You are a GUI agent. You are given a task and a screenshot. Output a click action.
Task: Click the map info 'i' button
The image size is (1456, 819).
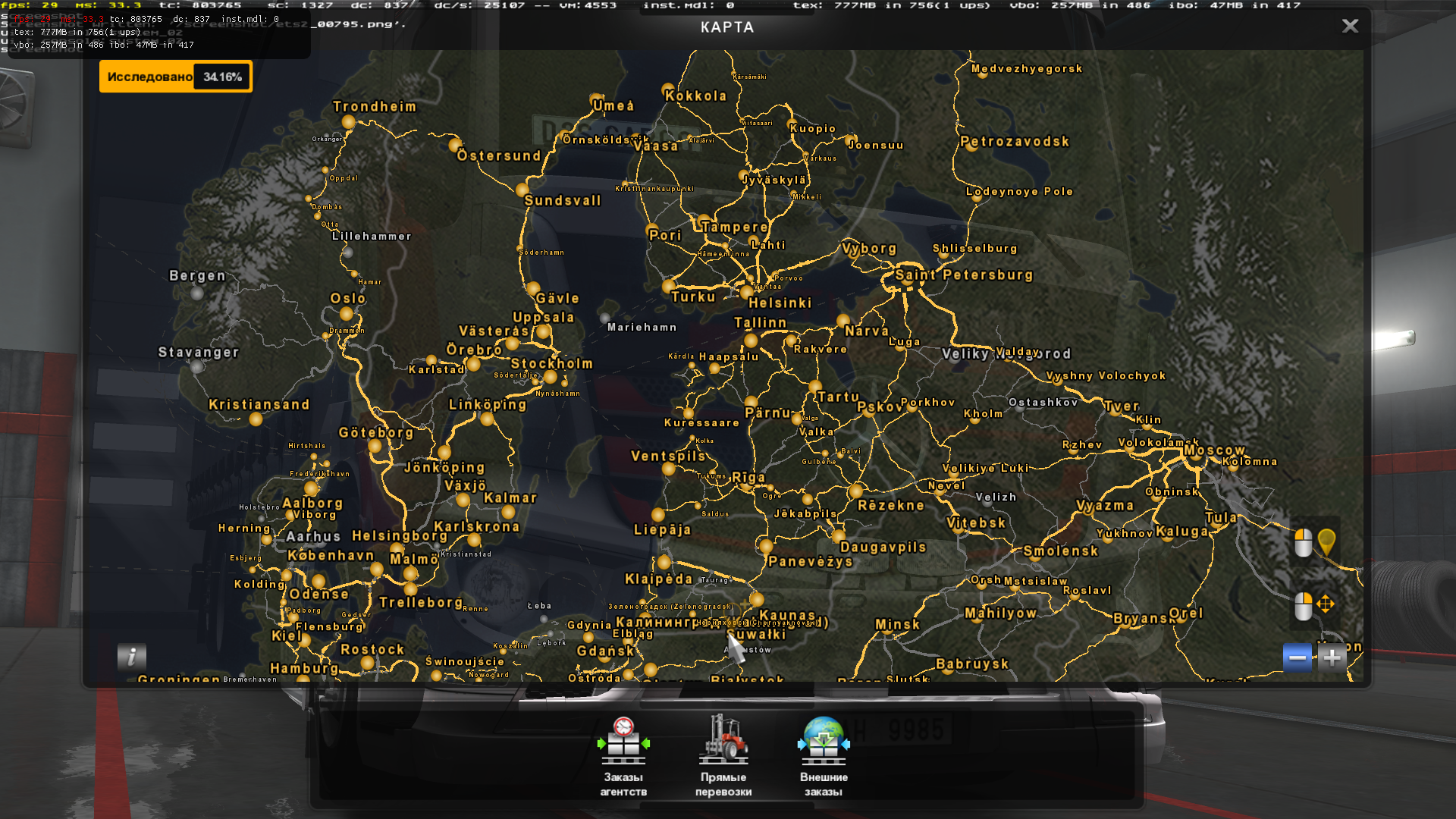(132, 657)
